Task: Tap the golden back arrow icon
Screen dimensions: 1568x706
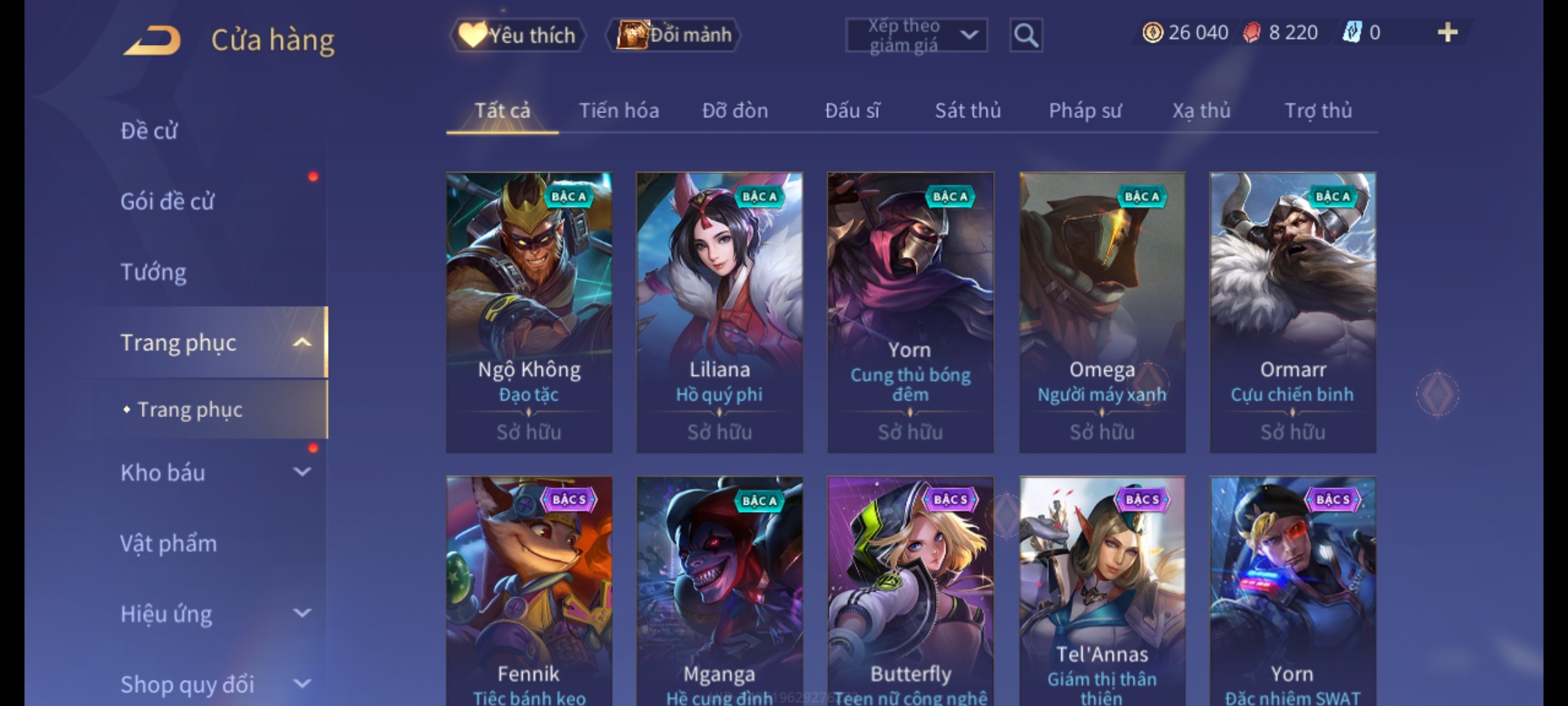Action: click(x=152, y=41)
